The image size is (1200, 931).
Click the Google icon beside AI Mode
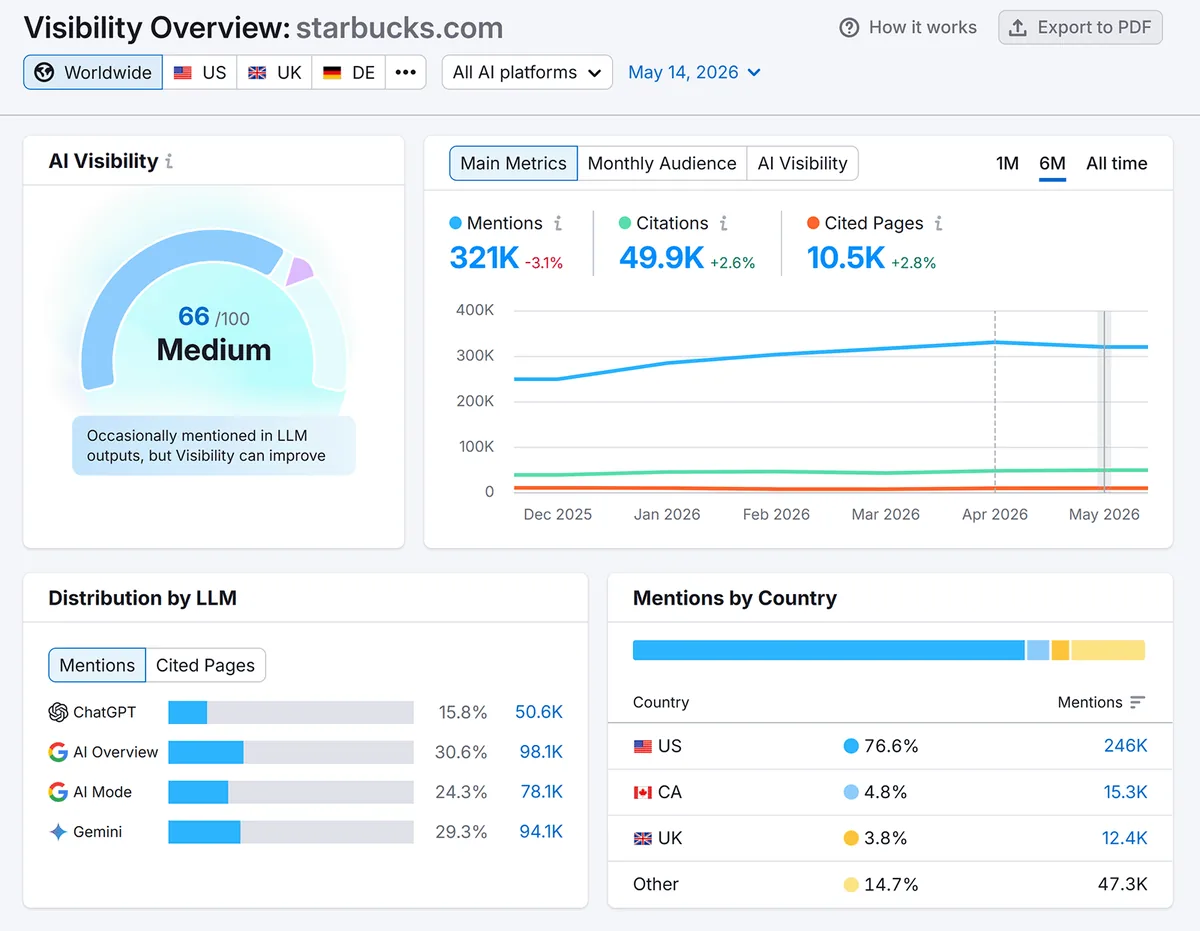pyautogui.click(x=58, y=792)
